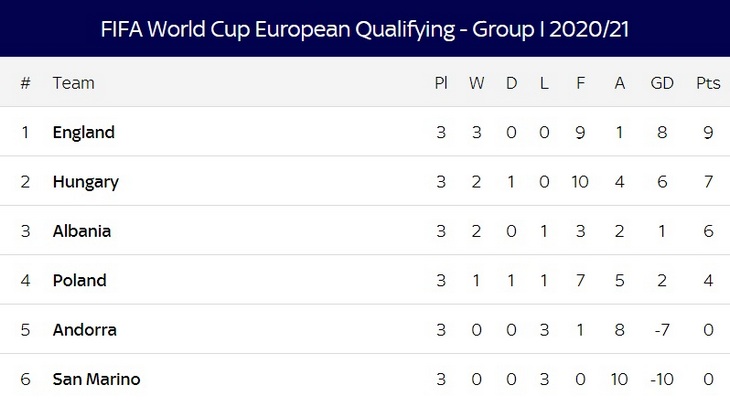Click the Poland team name
This screenshot has height=407, width=730.
(80, 280)
